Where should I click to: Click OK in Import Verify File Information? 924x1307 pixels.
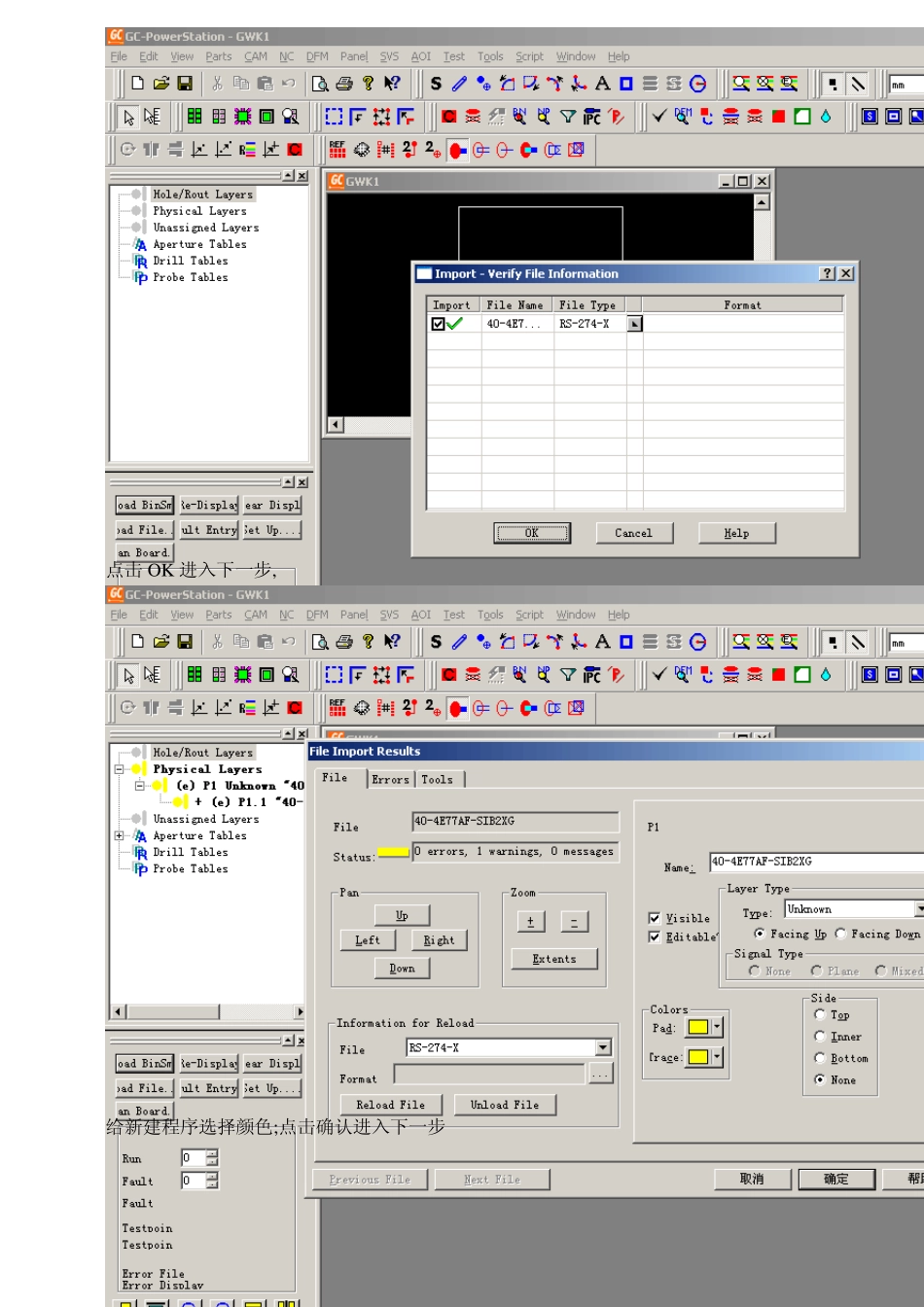pyautogui.click(x=532, y=533)
